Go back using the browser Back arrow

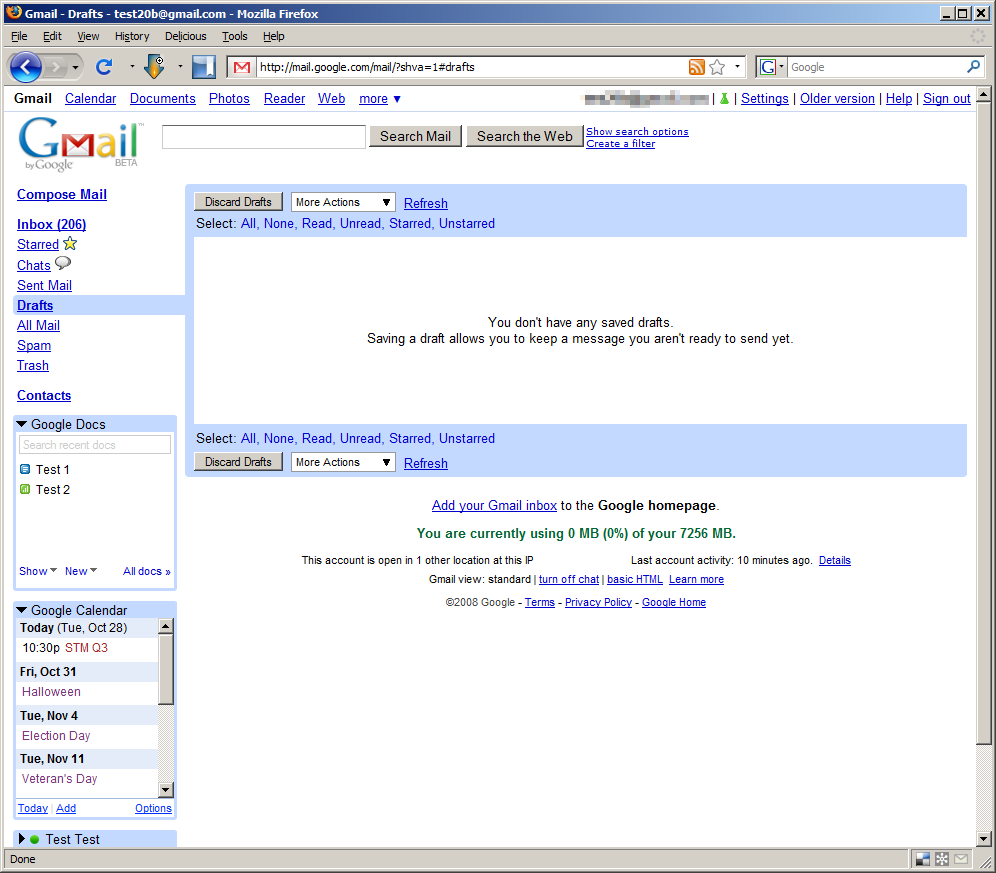(x=26, y=67)
